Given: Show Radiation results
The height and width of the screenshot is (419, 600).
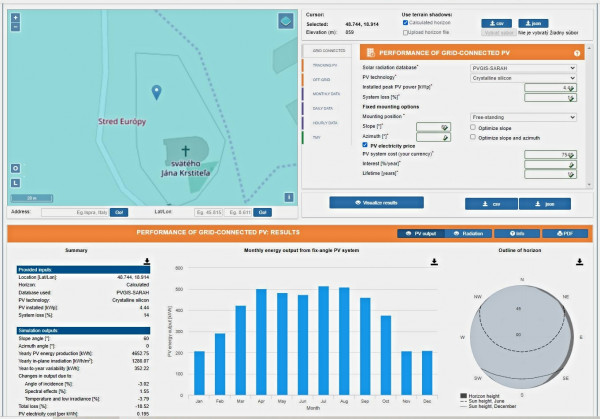Looking at the screenshot, I should tap(468, 233).
